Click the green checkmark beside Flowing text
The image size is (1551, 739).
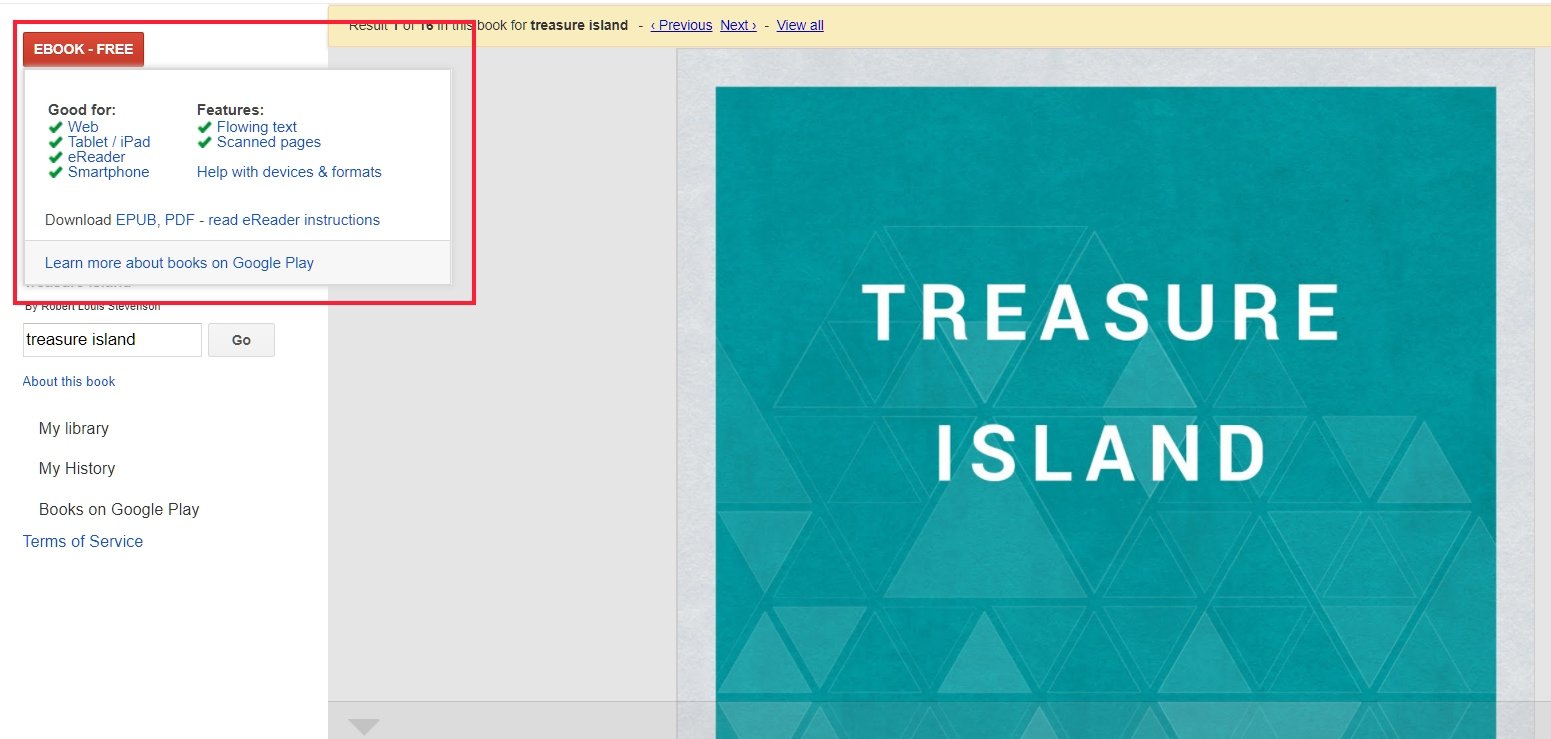click(x=205, y=127)
